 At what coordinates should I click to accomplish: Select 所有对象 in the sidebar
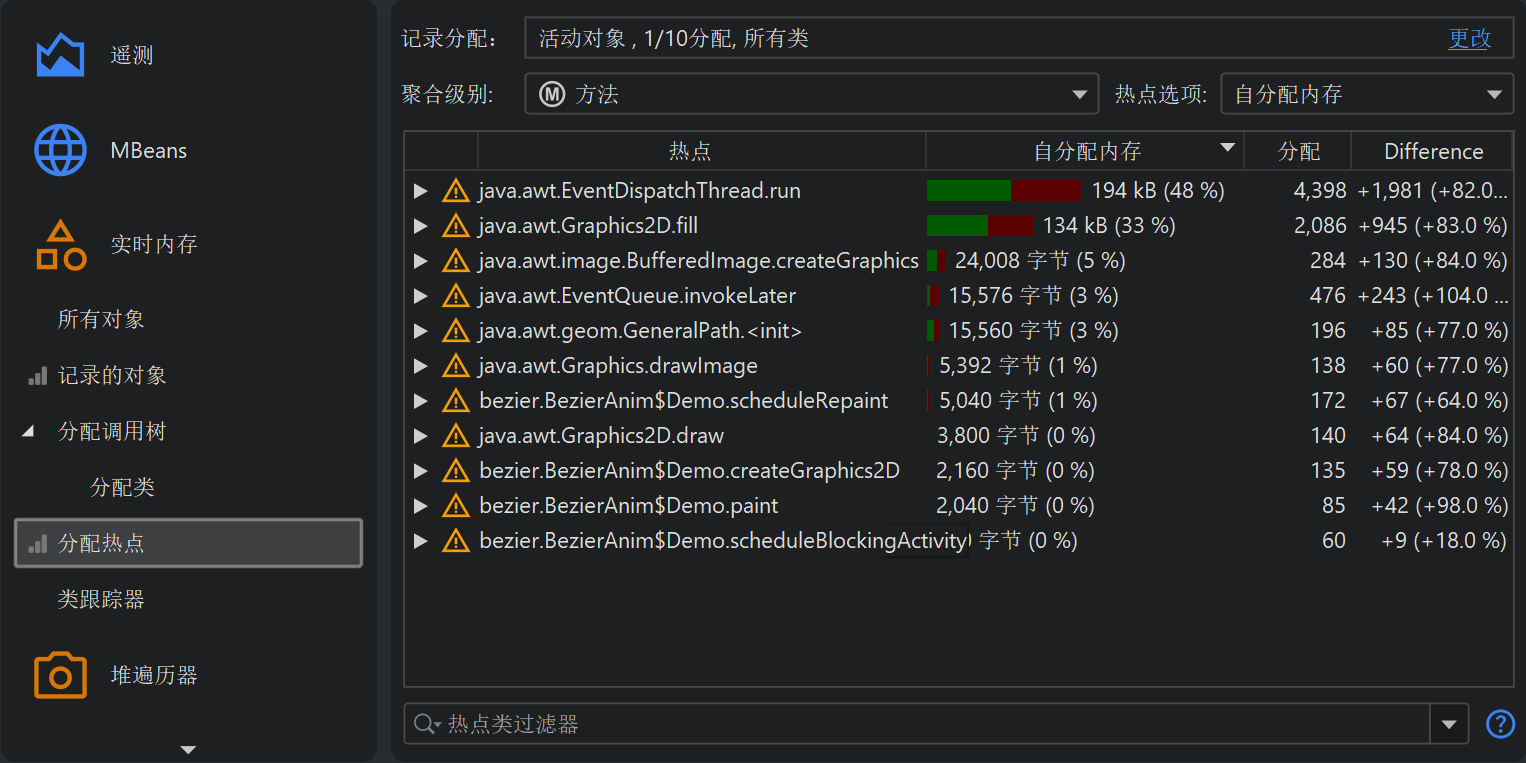coord(101,320)
